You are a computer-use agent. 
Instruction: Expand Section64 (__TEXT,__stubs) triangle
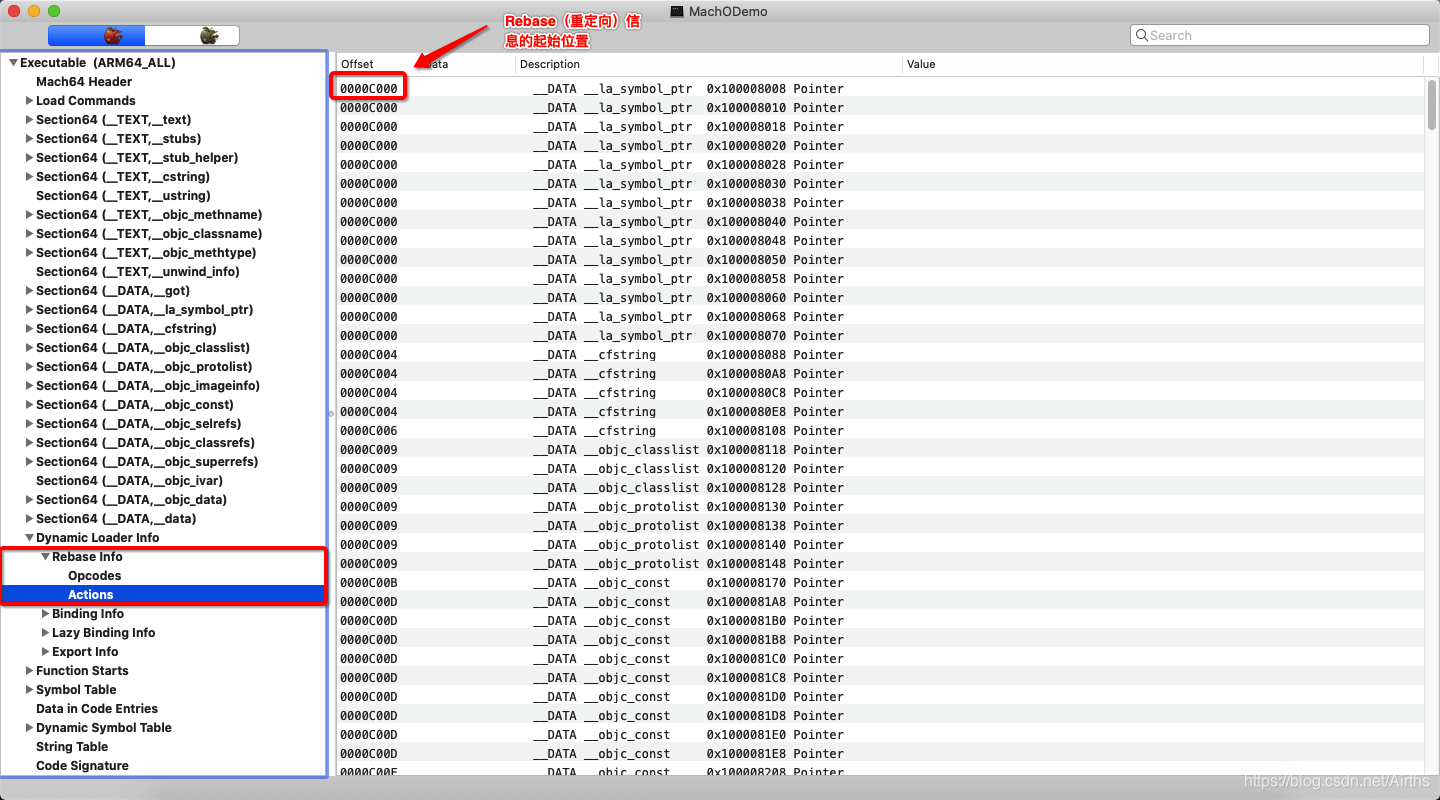tap(29, 139)
